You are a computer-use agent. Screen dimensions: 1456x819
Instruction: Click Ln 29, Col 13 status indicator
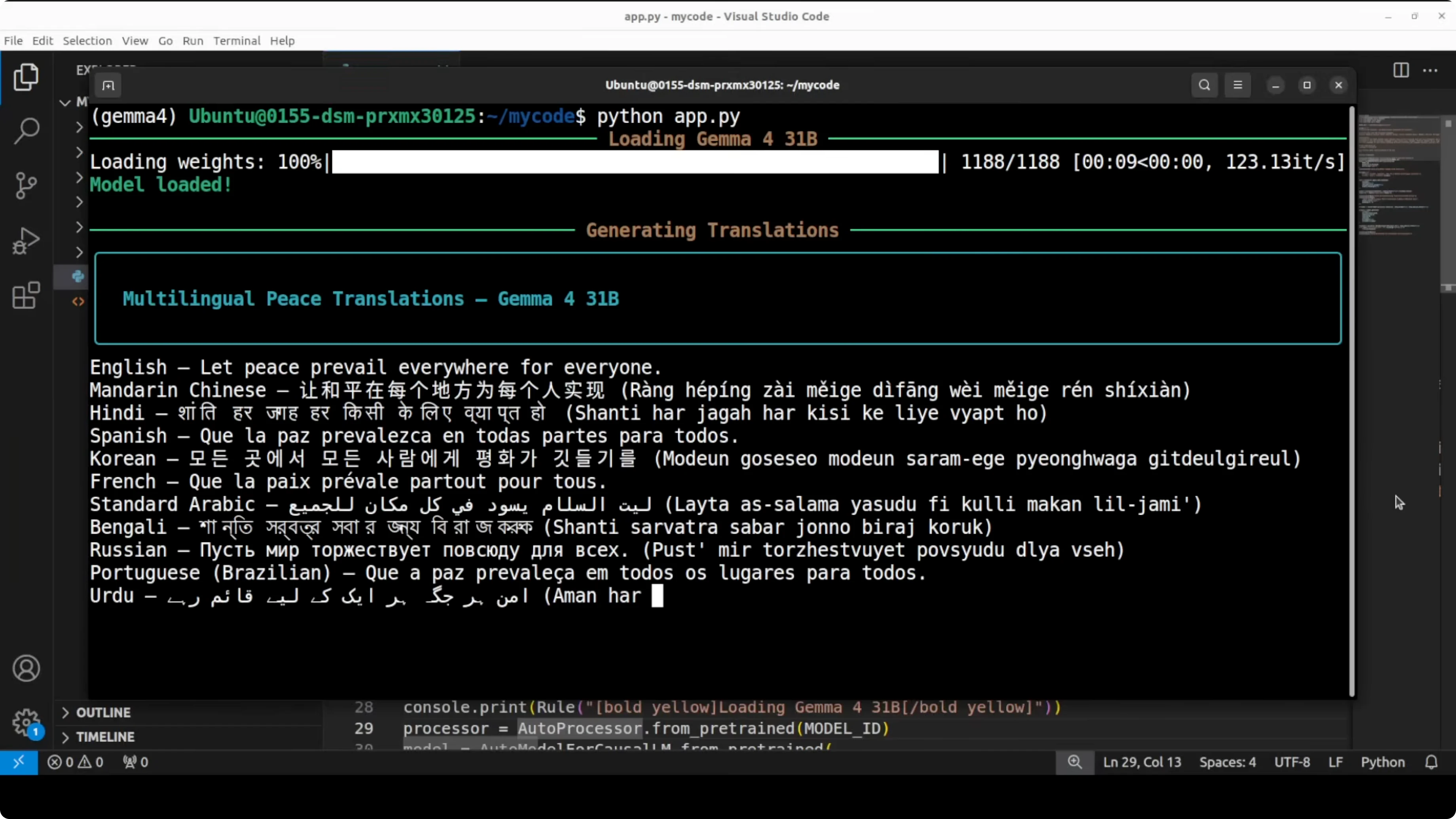click(x=1142, y=762)
